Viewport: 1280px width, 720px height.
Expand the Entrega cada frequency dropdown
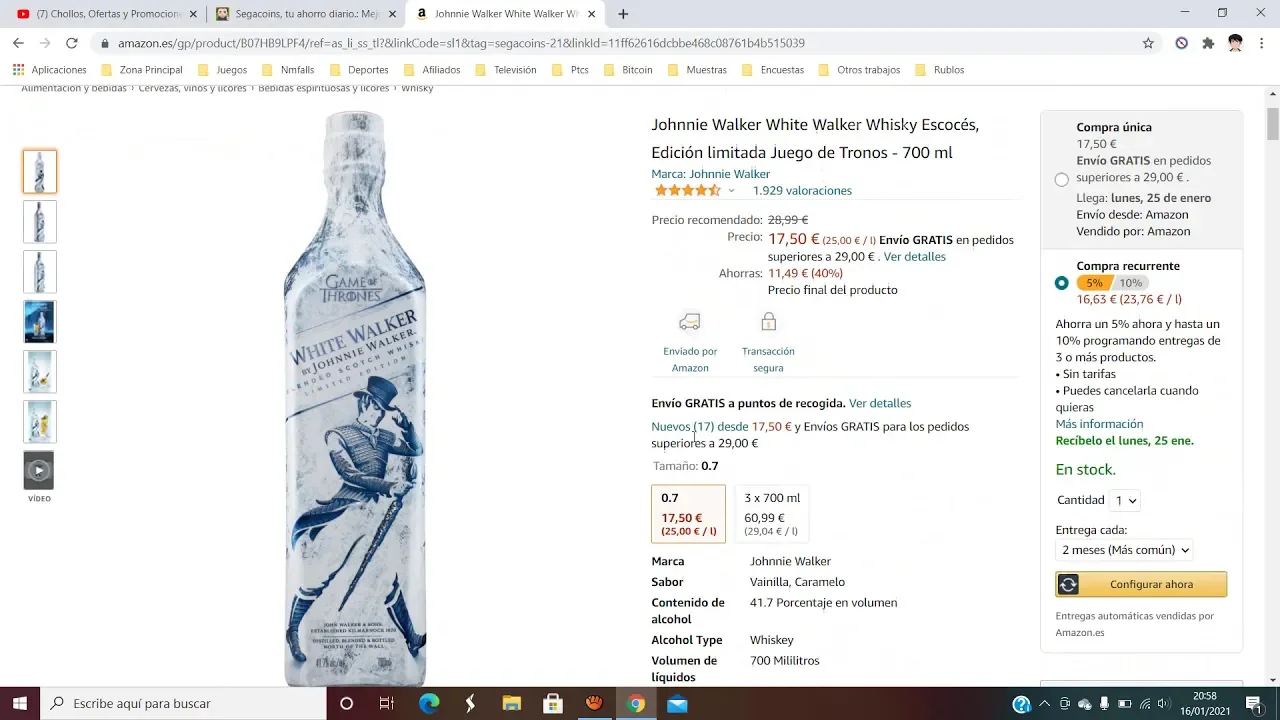tap(1125, 550)
